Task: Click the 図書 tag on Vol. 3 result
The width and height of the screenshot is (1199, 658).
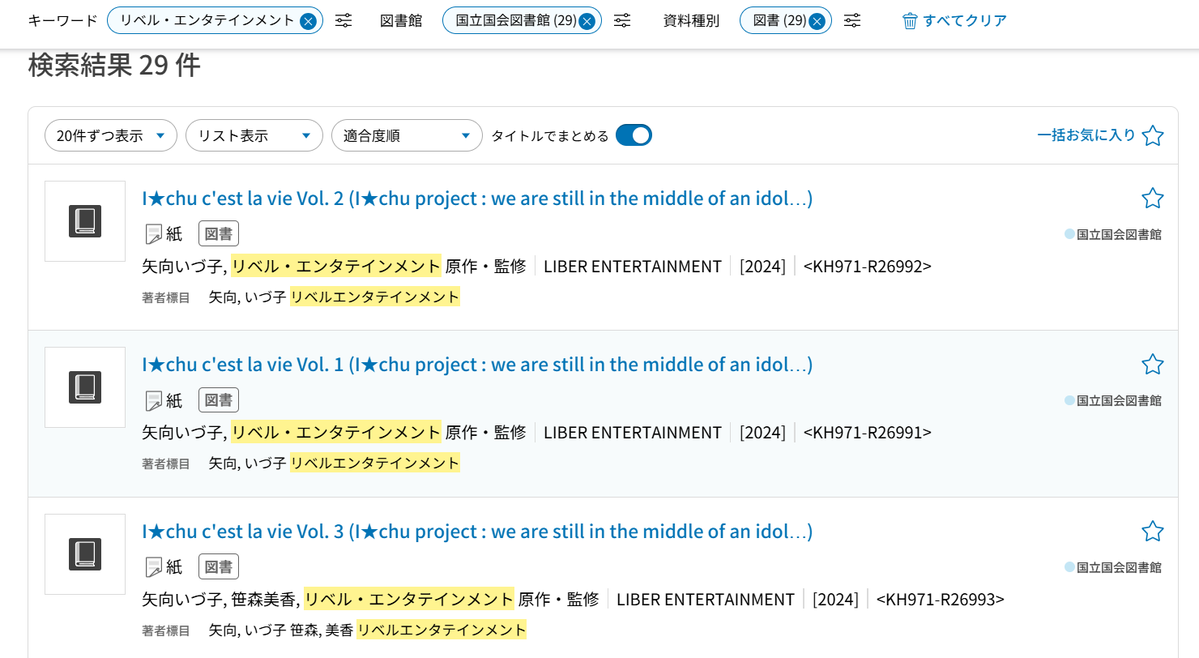Action: coord(219,566)
